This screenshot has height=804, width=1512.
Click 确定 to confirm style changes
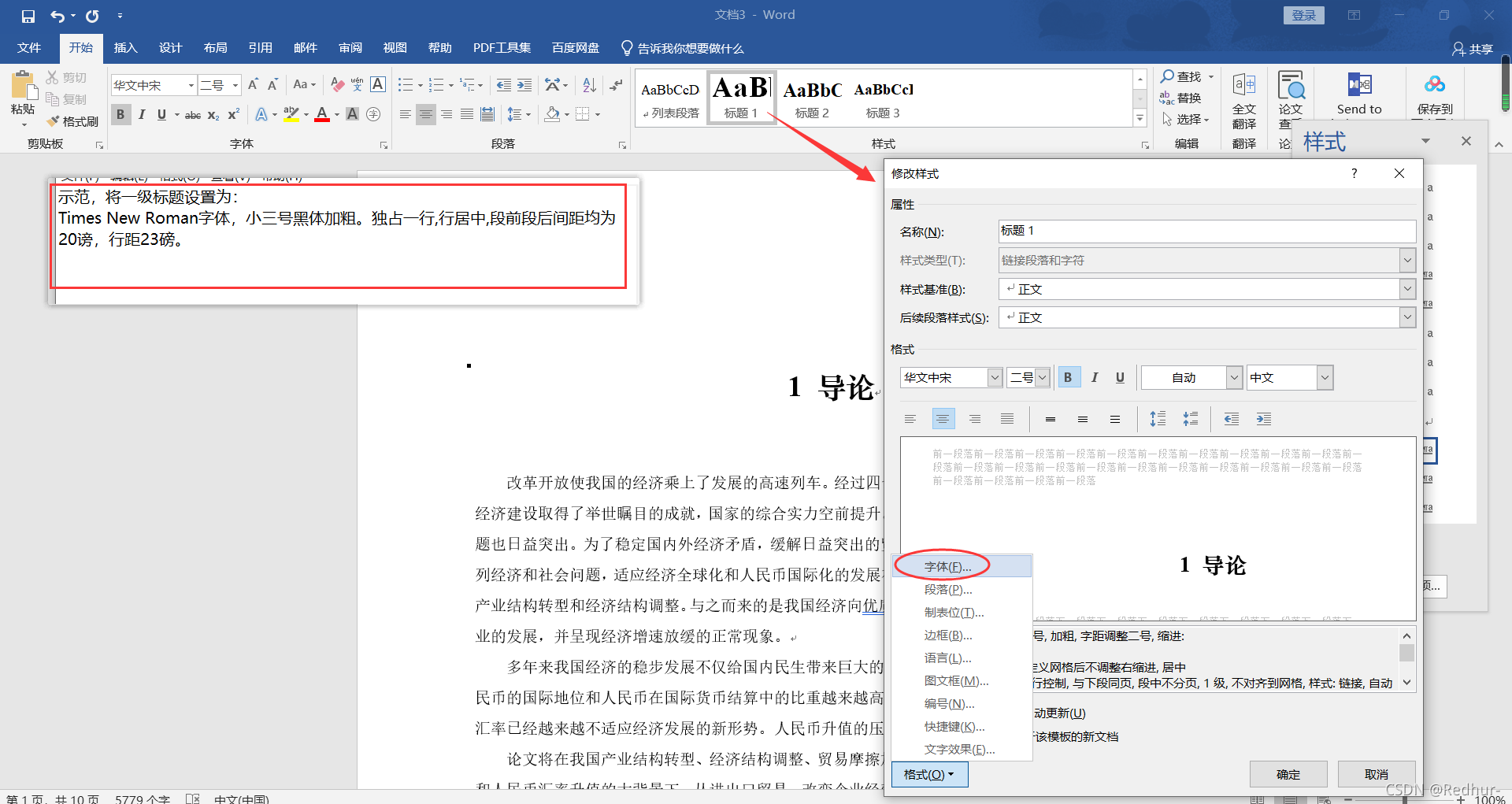[x=1288, y=775]
